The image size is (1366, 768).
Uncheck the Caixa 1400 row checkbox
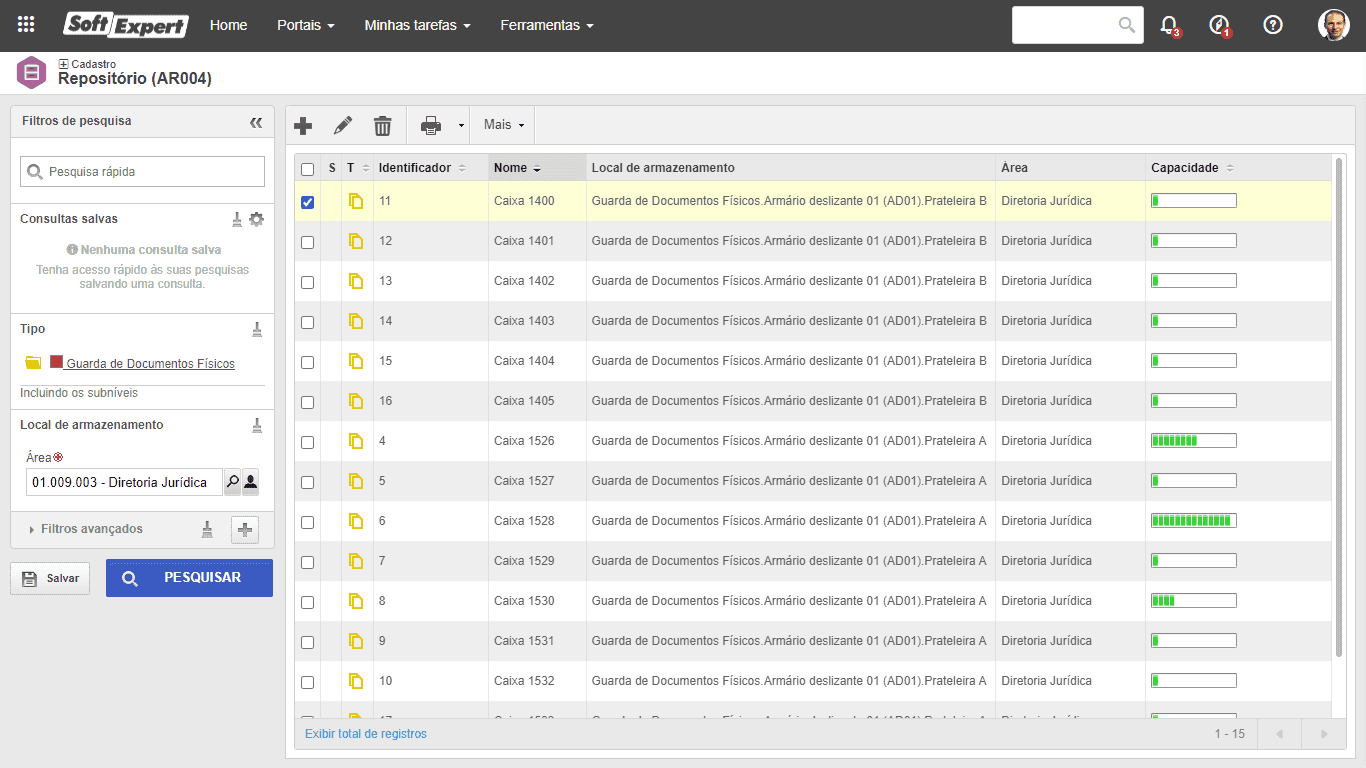pyautogui.click(x=307, y=202)
